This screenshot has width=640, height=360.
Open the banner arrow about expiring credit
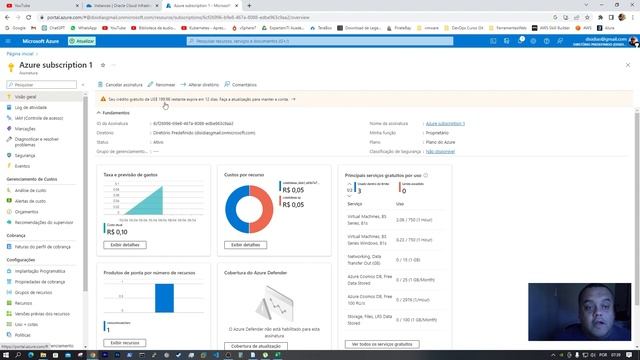pyautogui.click(x=293, y=99)
